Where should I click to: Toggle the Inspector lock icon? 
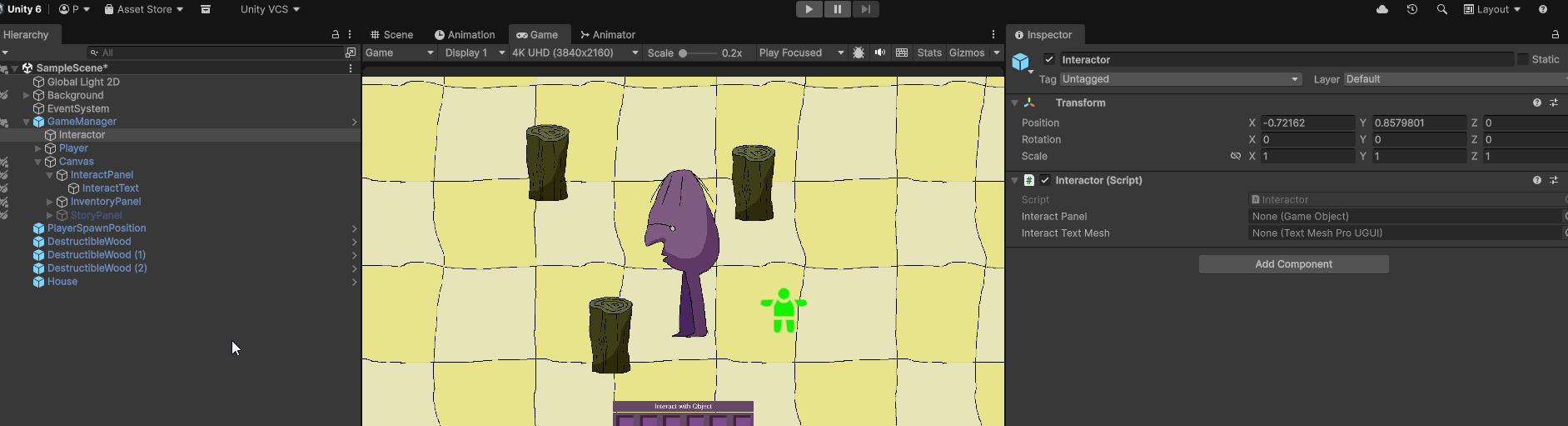tap(1555, 35)
